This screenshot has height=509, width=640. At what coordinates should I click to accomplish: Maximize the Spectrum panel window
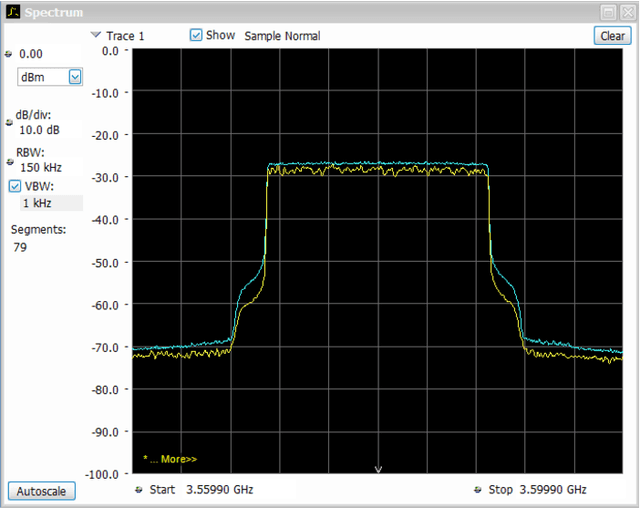coord(609,11)
